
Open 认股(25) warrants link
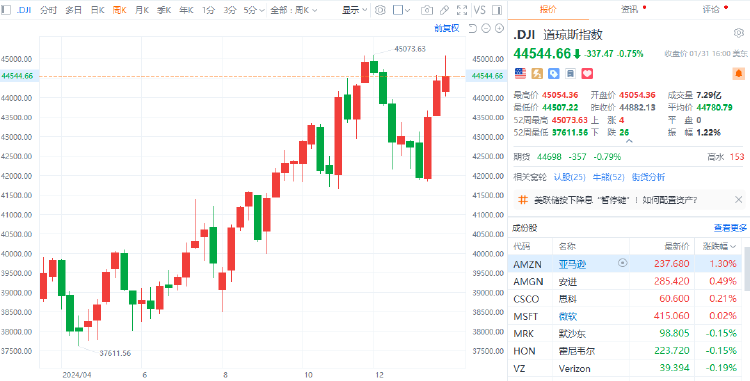click(569, 177)
